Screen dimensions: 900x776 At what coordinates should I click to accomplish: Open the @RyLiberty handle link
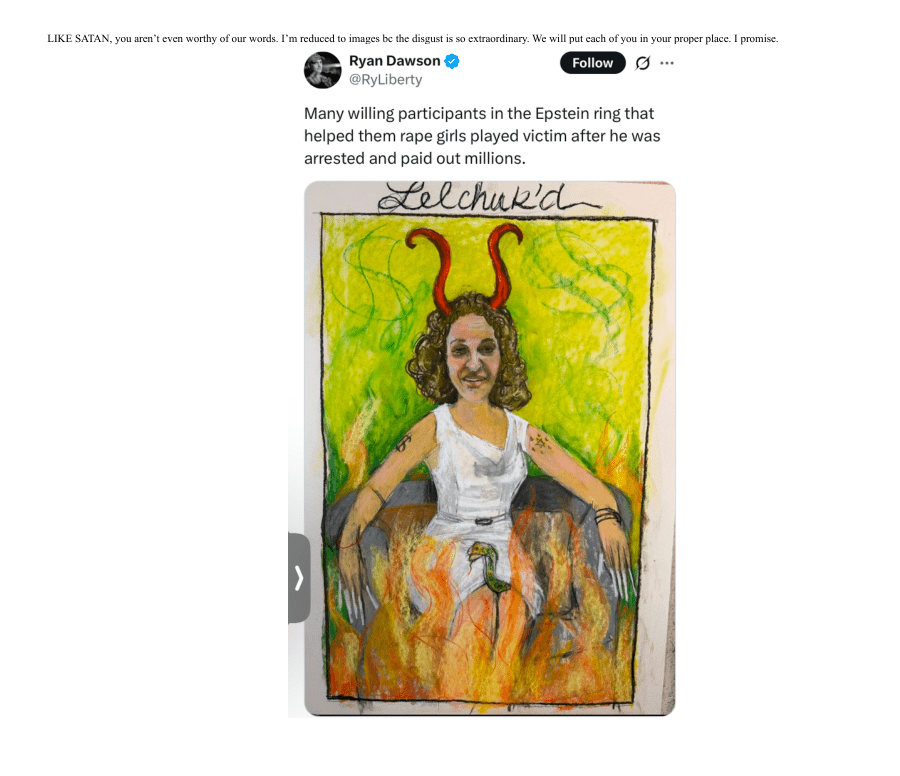coord(385,80)
